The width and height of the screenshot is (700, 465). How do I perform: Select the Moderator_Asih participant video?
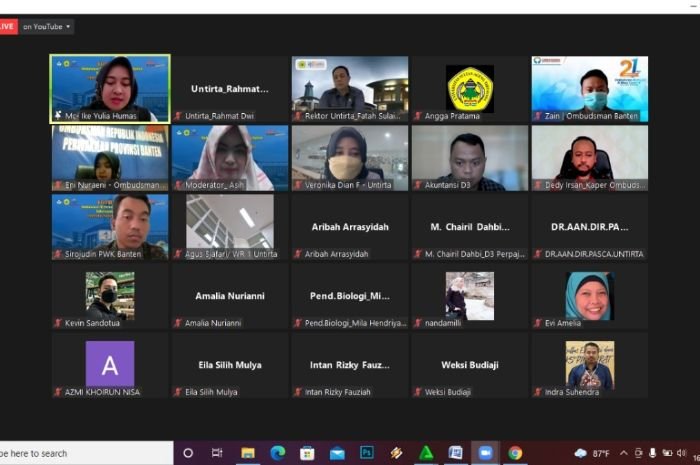(x=229, y=157)
